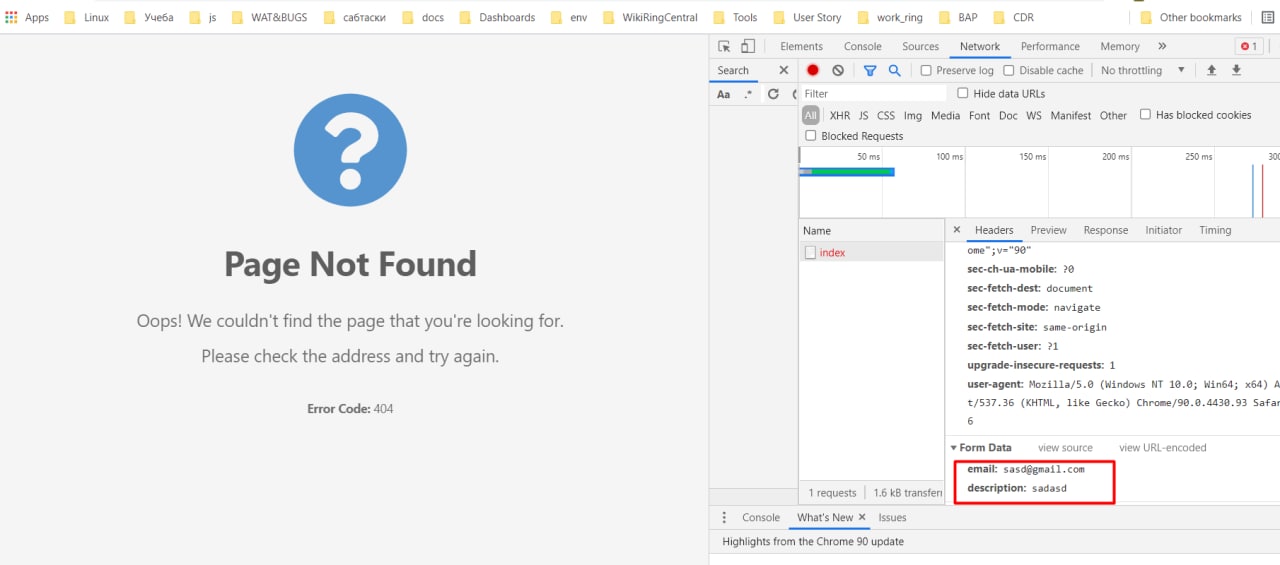
Task: Filter requests by CSS
Action: (886, 115)
